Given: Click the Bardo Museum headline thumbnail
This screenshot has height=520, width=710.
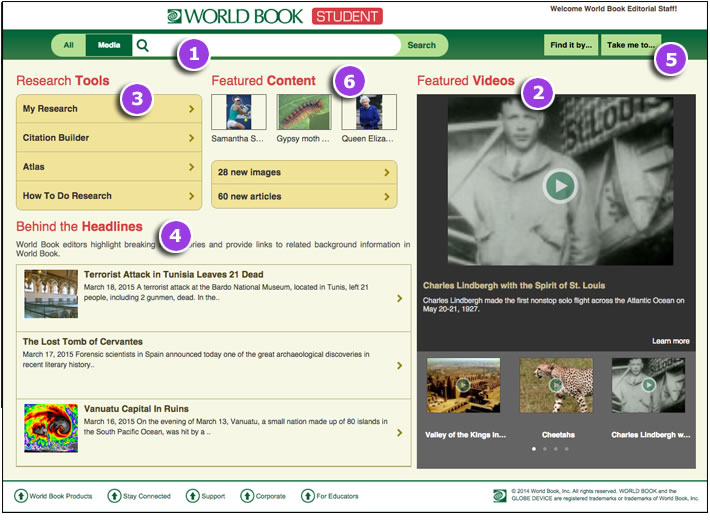Looking at the screenshot, I should pos(51,294).
